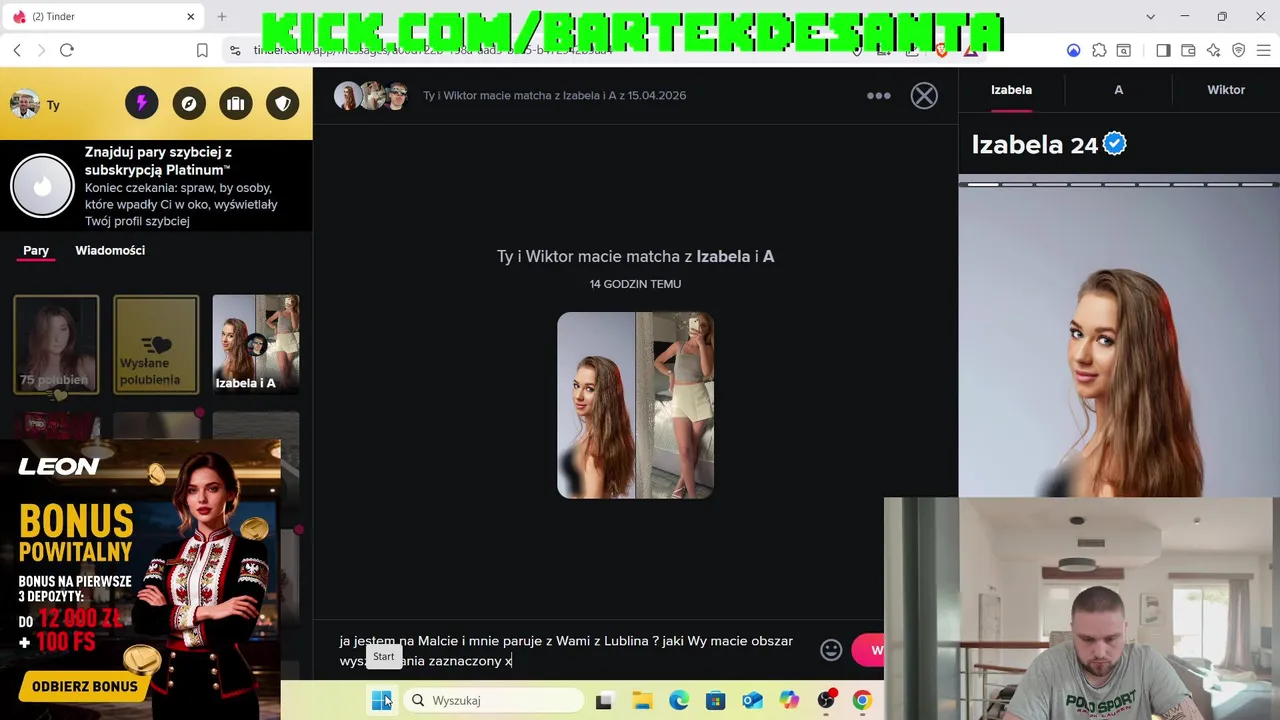Open the briefcase work mode icon

(236, 103)
